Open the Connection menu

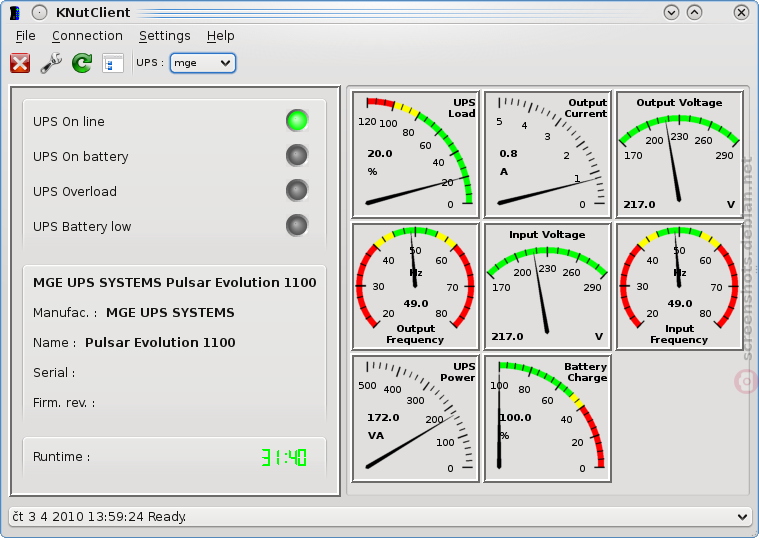87,36
